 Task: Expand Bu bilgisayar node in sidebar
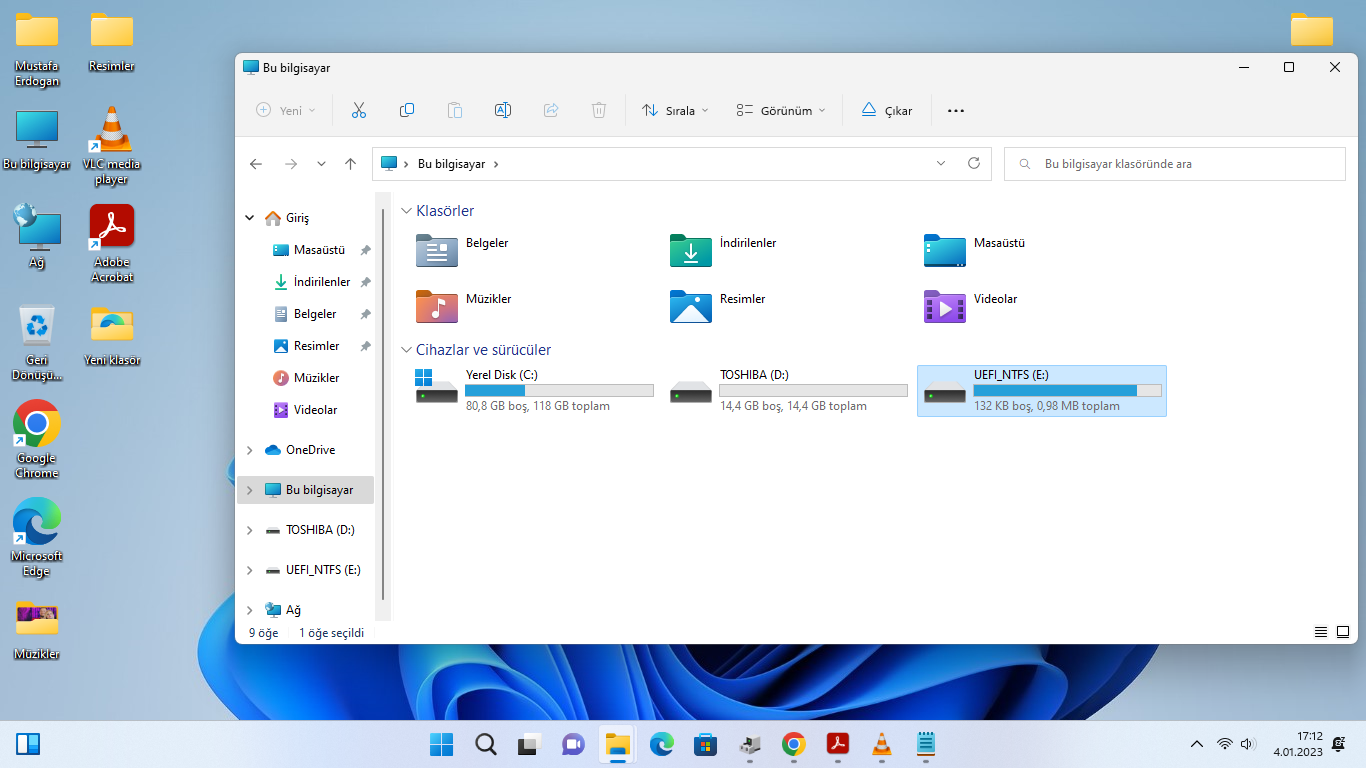click(x=250, y=490)
